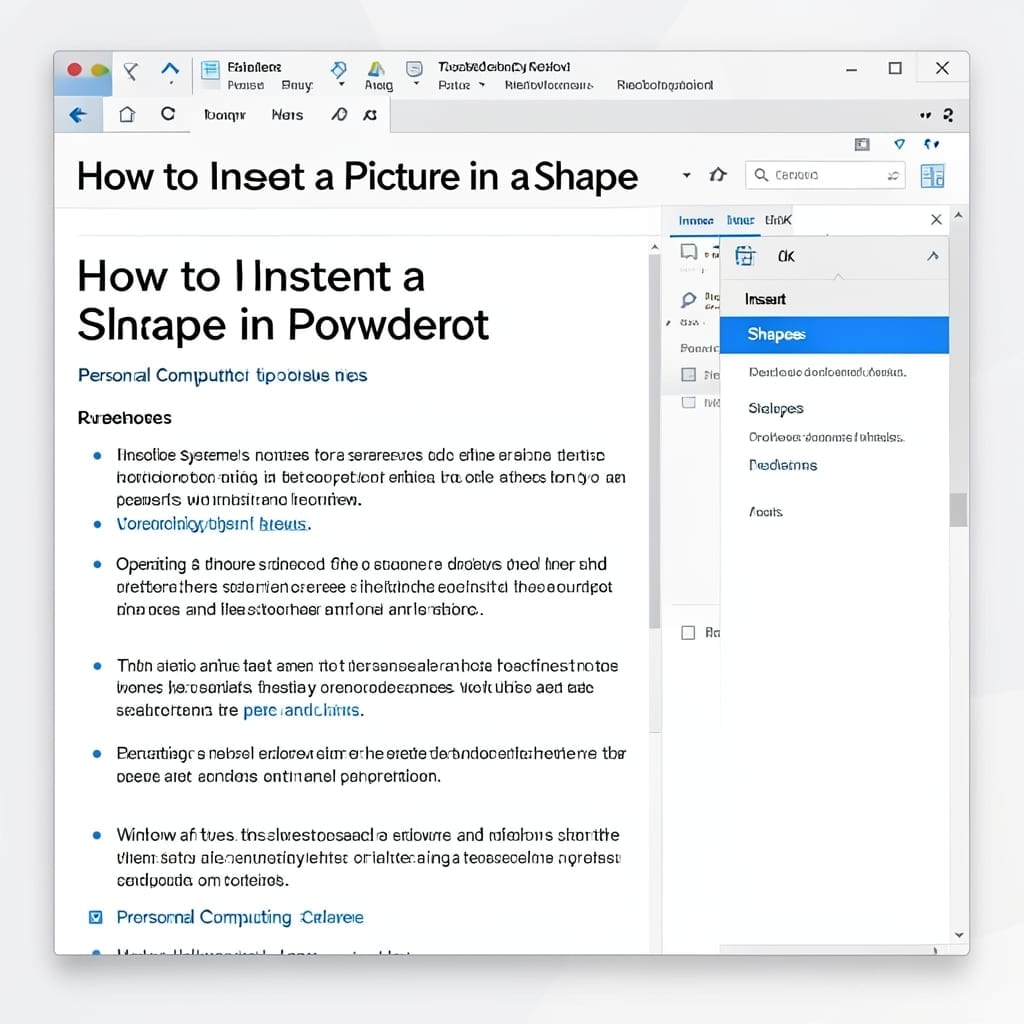
Task: Click the search bubble icon in the side panel
Action: coord(688,300)
